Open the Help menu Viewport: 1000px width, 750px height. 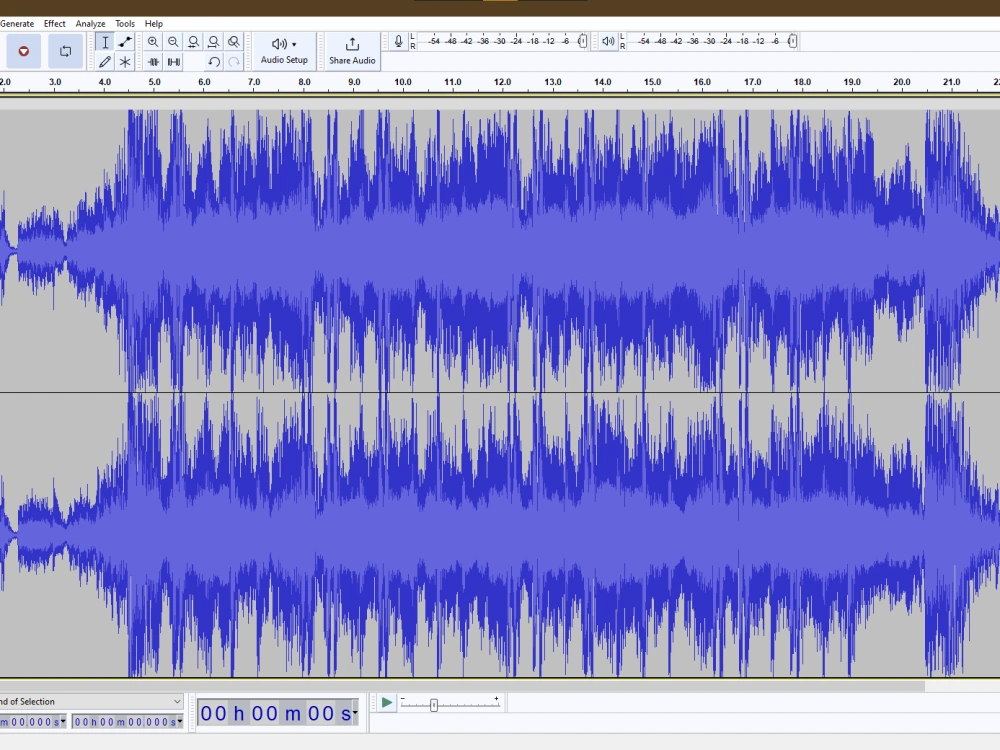(x=154, y=24)
